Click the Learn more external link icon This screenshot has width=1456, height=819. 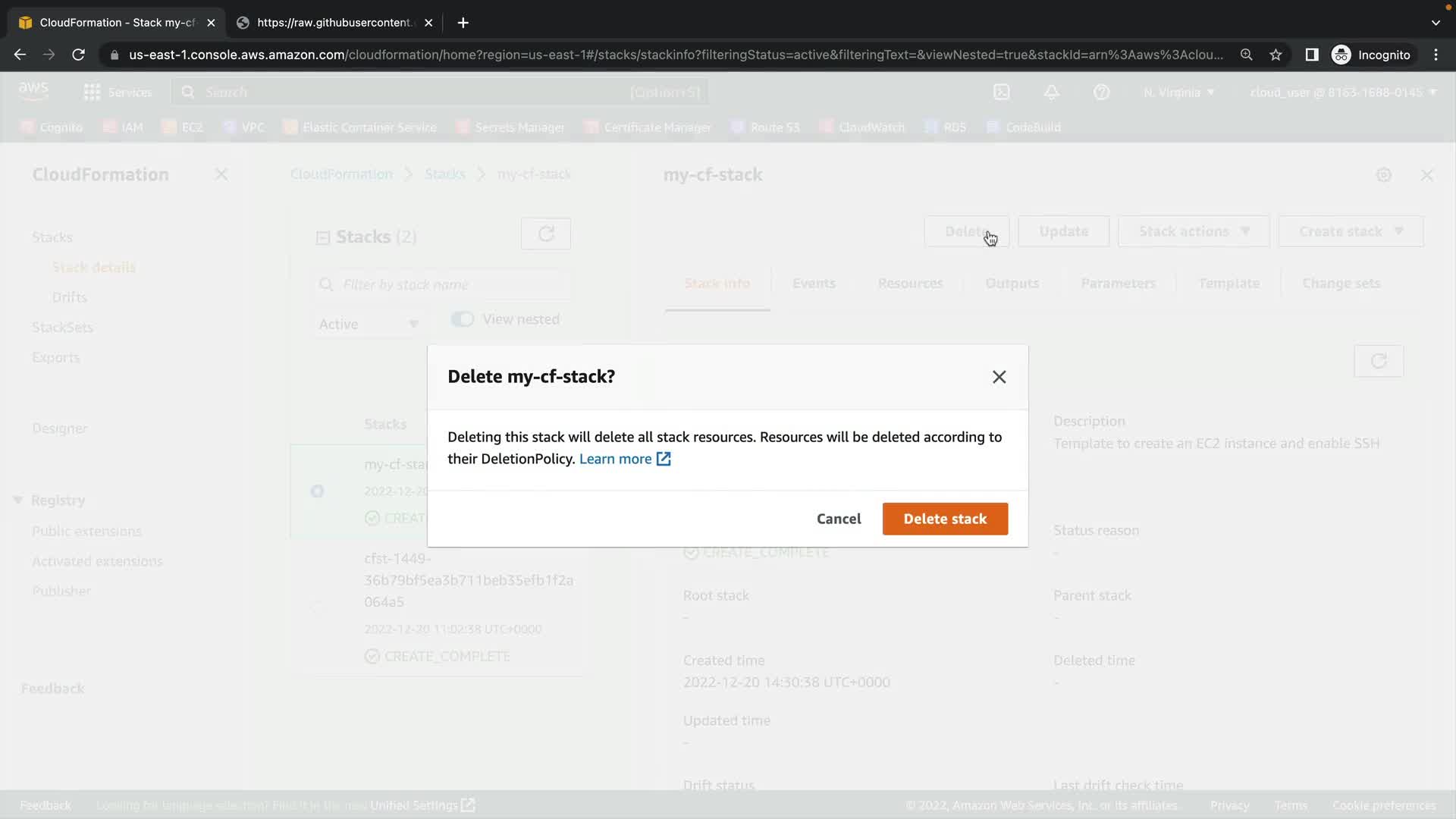click(664, 459)
